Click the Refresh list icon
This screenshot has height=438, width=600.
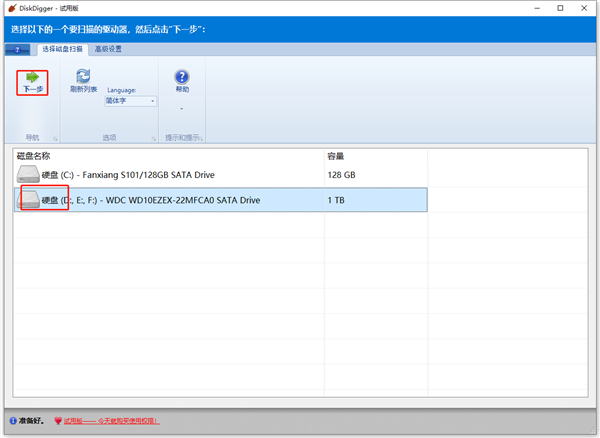pyautogui.click(x=83, y=76)
